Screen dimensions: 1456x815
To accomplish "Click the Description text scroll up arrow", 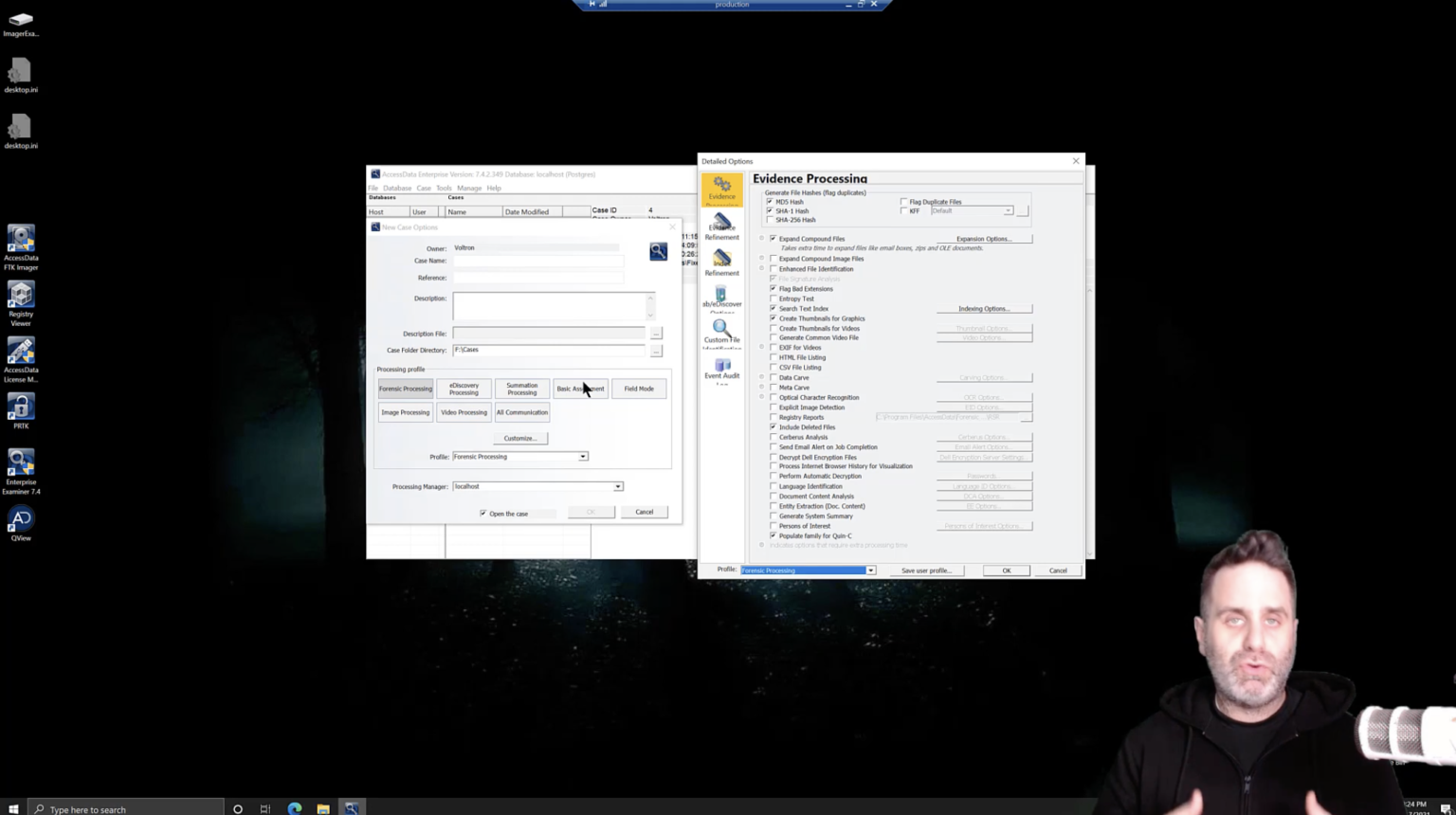I will [x=649, y=296].
